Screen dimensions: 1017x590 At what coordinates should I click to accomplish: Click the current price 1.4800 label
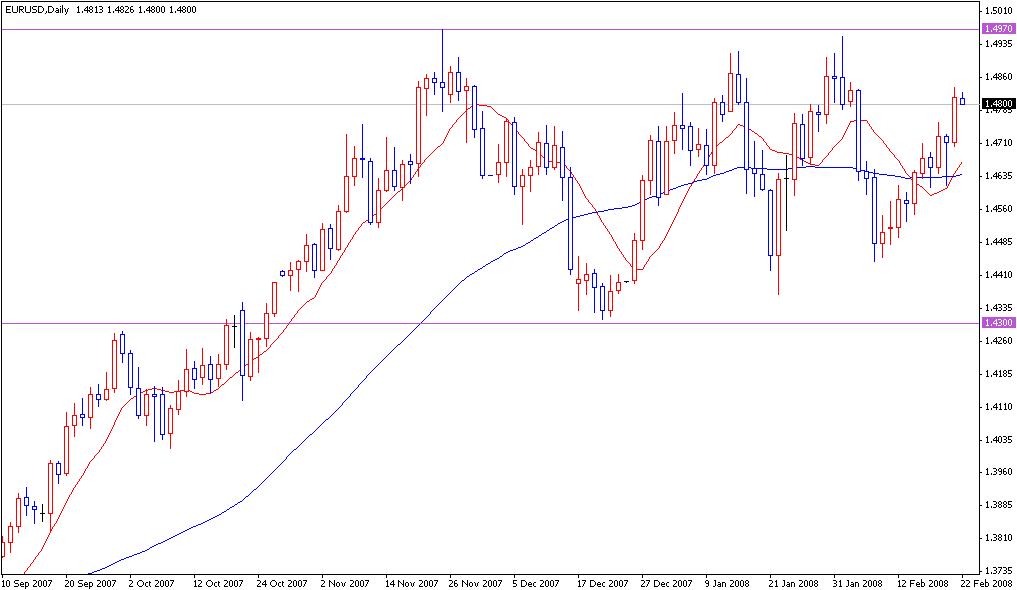coord(998,104)
